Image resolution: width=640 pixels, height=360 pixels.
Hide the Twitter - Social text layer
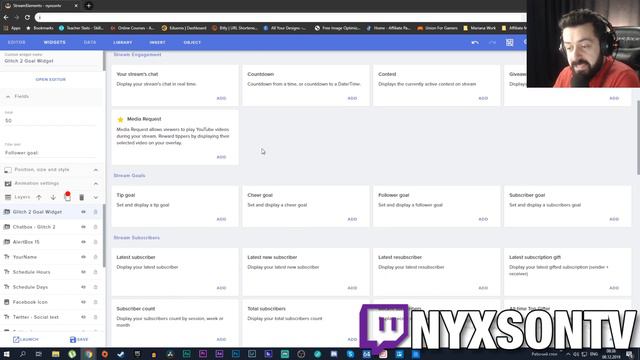pyautogui.click(x=83, y=317)
